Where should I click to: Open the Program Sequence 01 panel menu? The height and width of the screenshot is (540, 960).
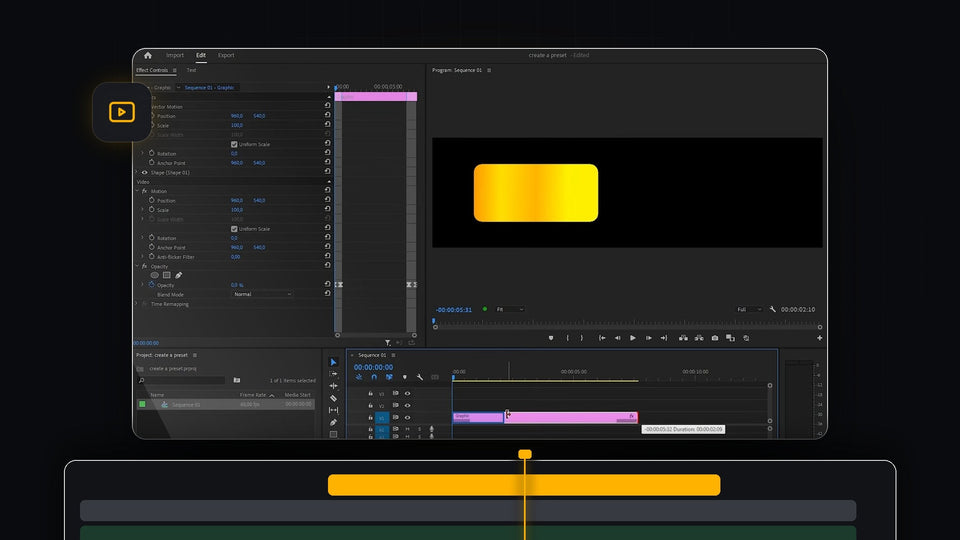489,70
